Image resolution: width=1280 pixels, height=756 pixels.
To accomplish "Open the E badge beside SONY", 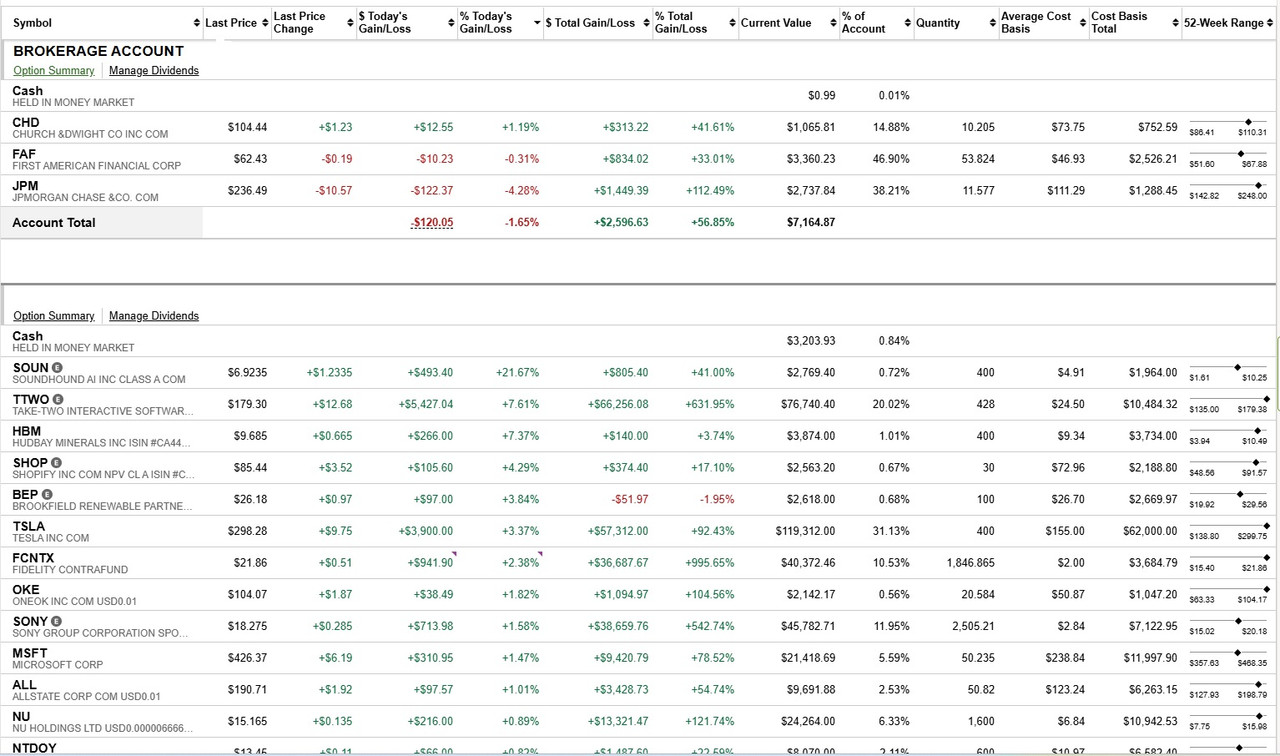I will [x=56, y=621].
